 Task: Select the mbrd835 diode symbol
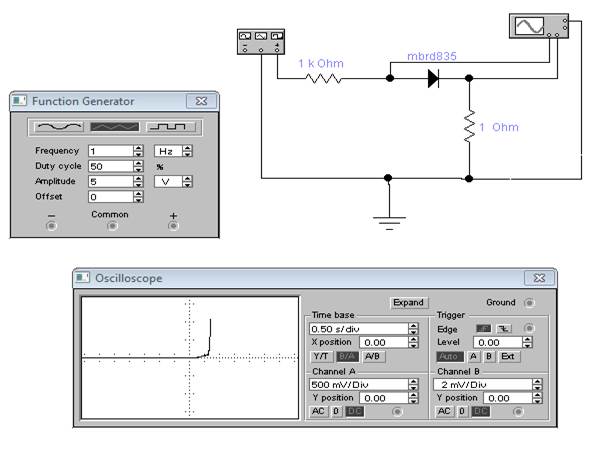[433, 79]
